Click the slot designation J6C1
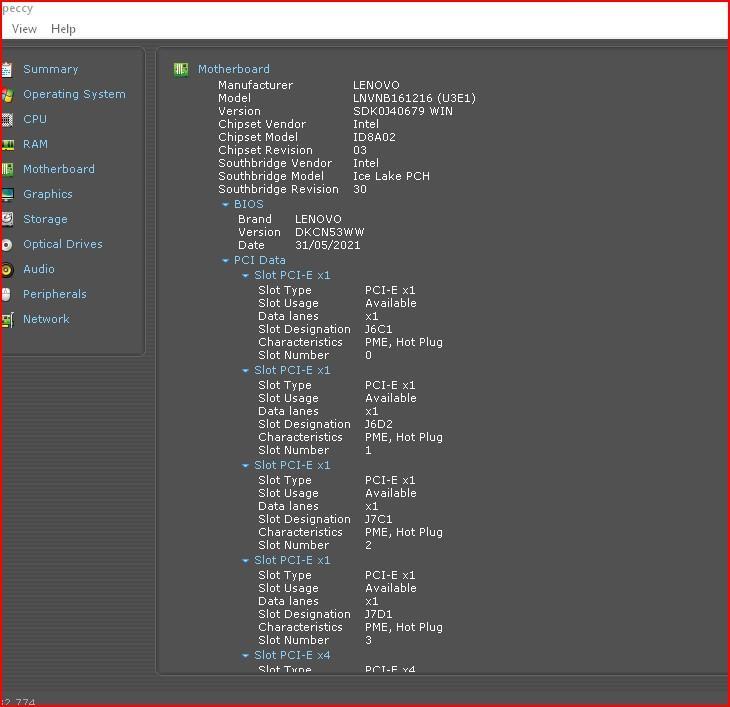The height and width of the screenshot is (707, 730). pos(379,329)
